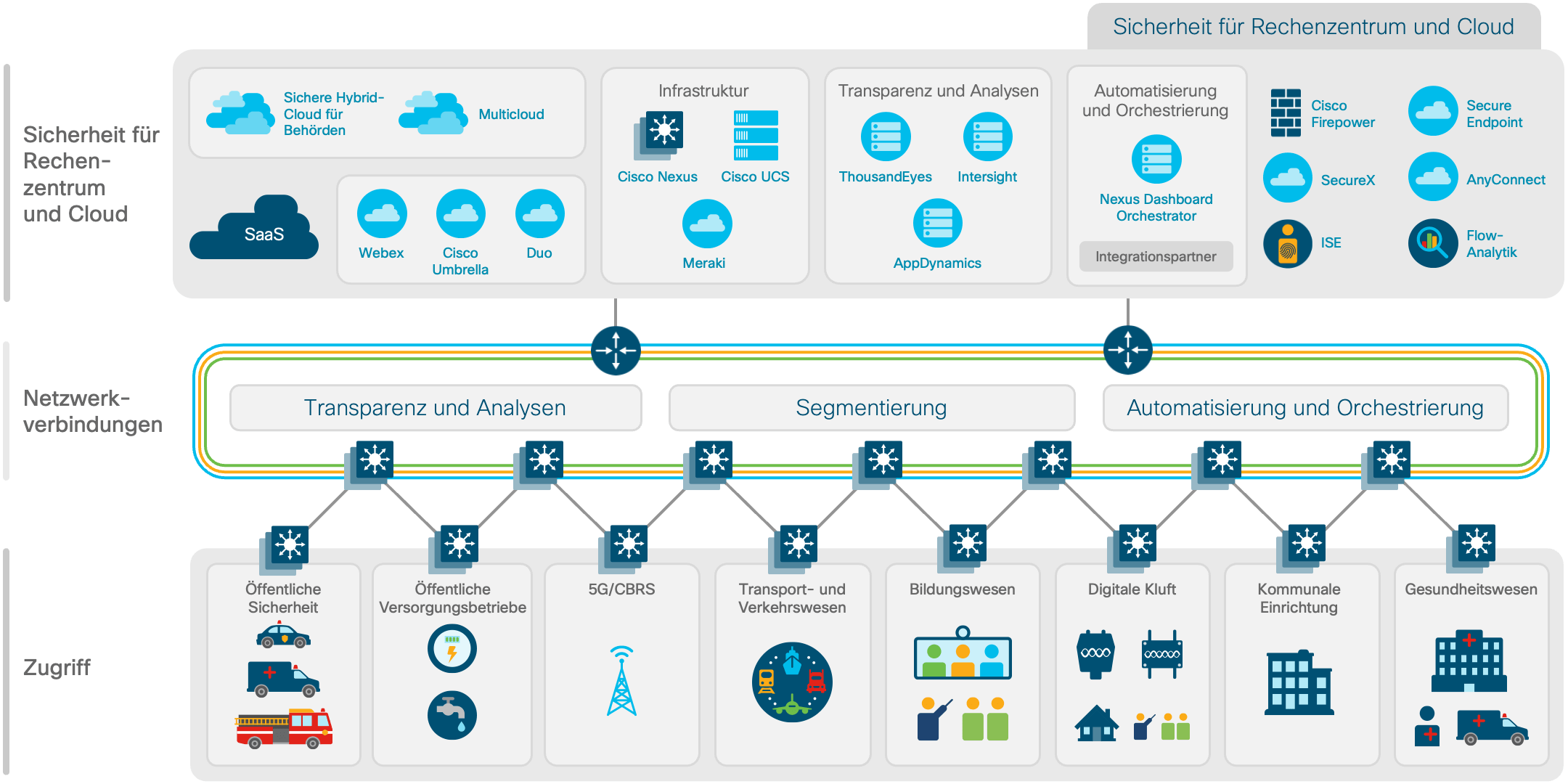The image size is (1568, 784).
Task: Click the Cisco Nexus switch icon
Action: (658, 136)
